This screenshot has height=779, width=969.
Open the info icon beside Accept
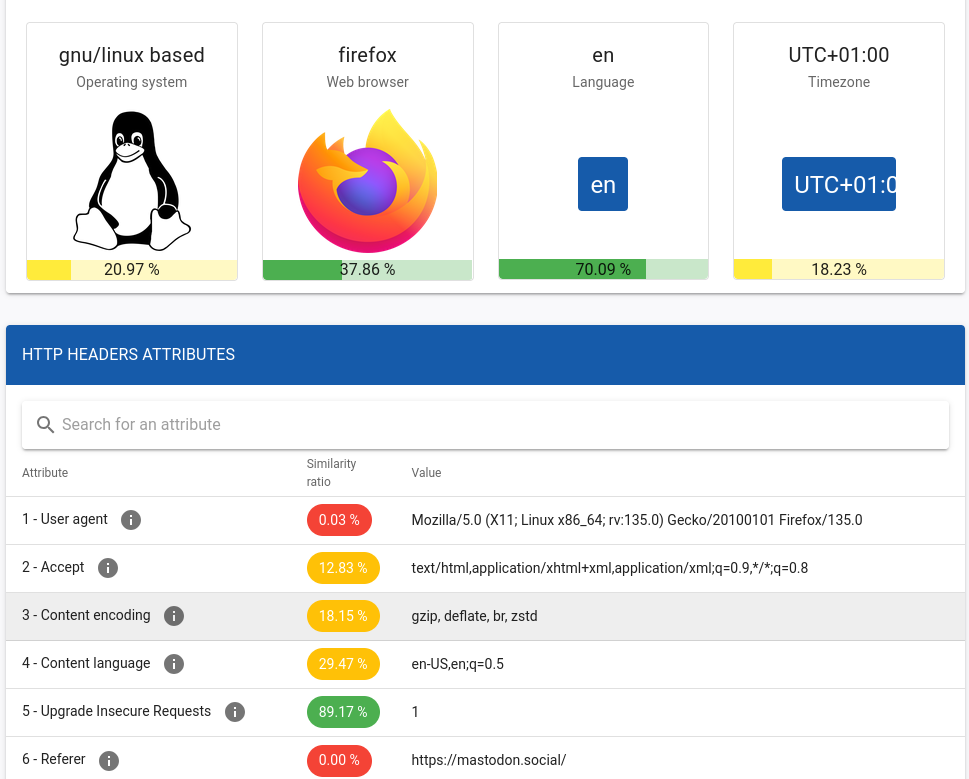(x=108, y=568)
